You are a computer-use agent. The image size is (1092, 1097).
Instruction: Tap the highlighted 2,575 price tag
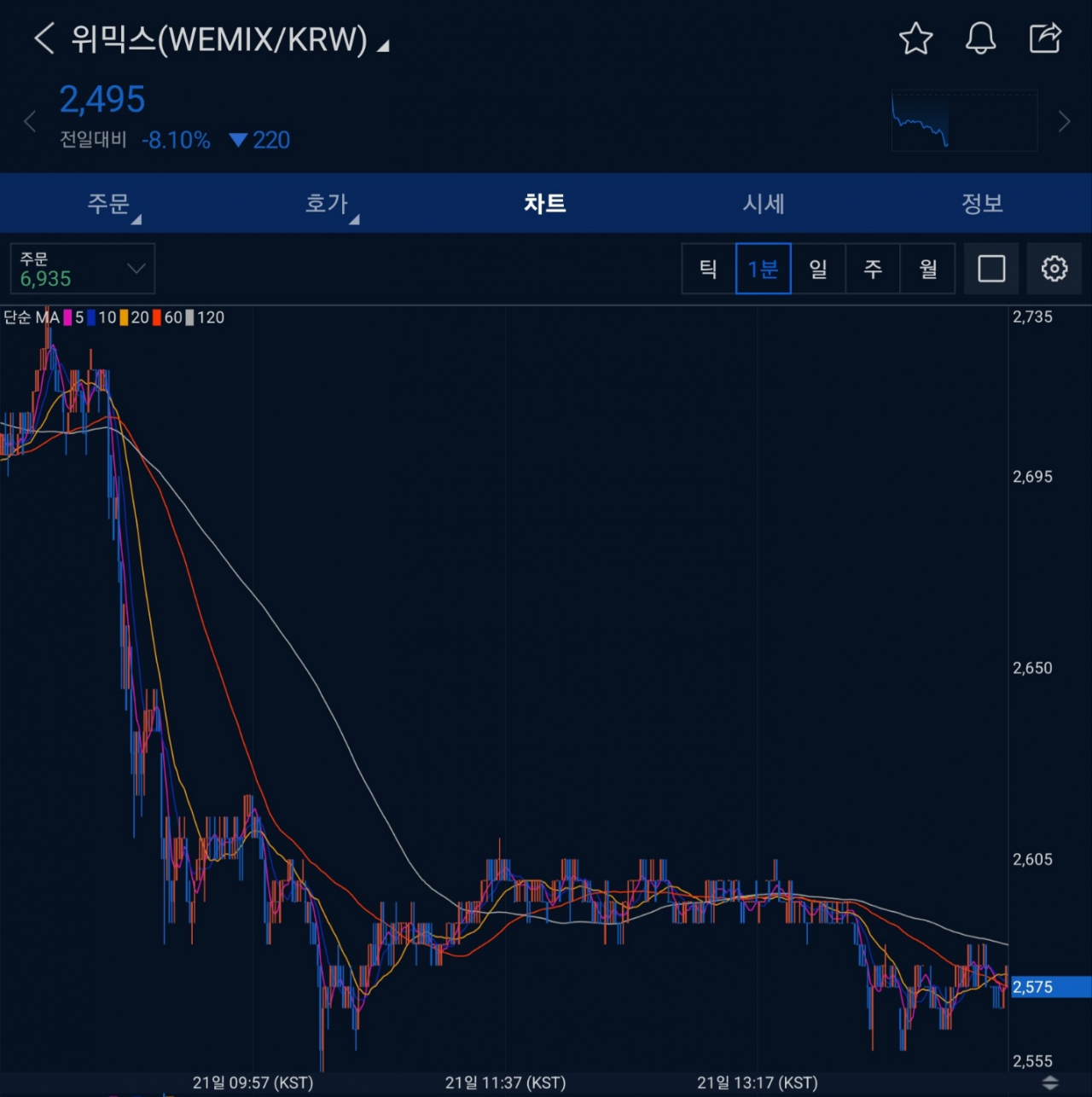point(1050,987)
